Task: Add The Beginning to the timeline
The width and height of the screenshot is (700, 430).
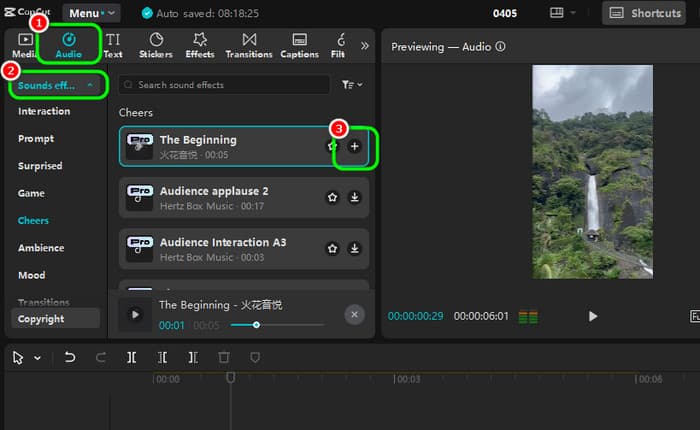Action: (354, 146)
